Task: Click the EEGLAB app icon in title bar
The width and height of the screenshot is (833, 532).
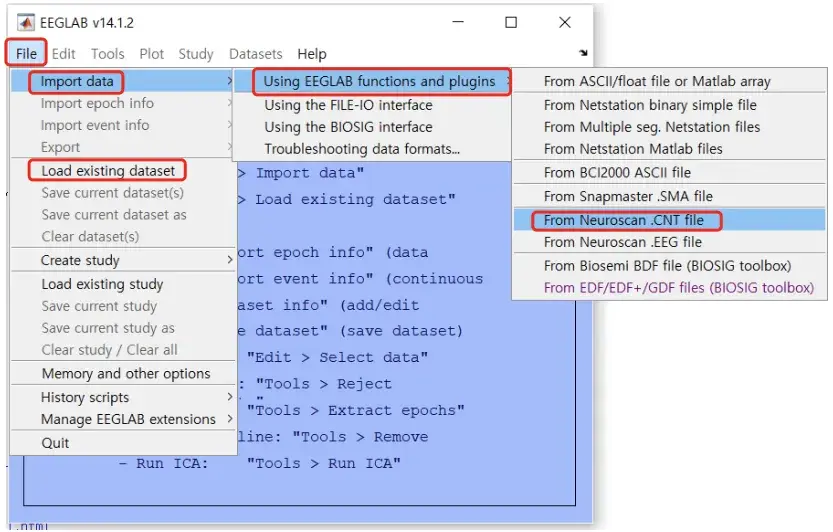Action: (x=25, y=22)
